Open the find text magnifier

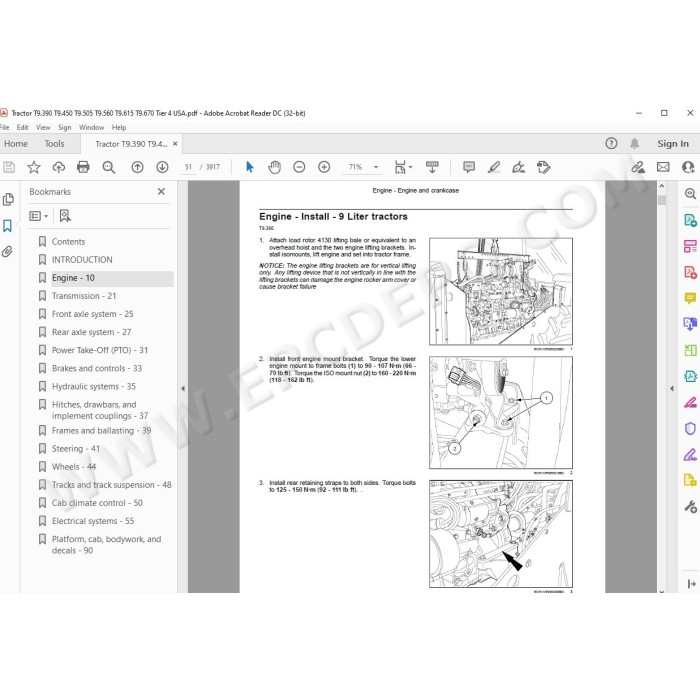[x=108, y=167]
